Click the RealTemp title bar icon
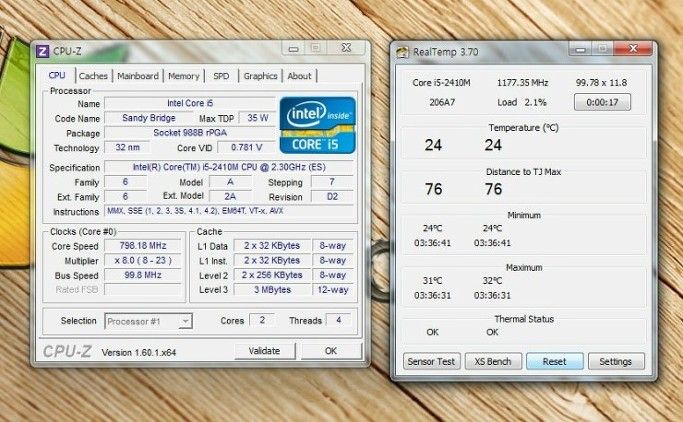The height and width of the screenshot is (422, 683). click(x=402, y=52)
